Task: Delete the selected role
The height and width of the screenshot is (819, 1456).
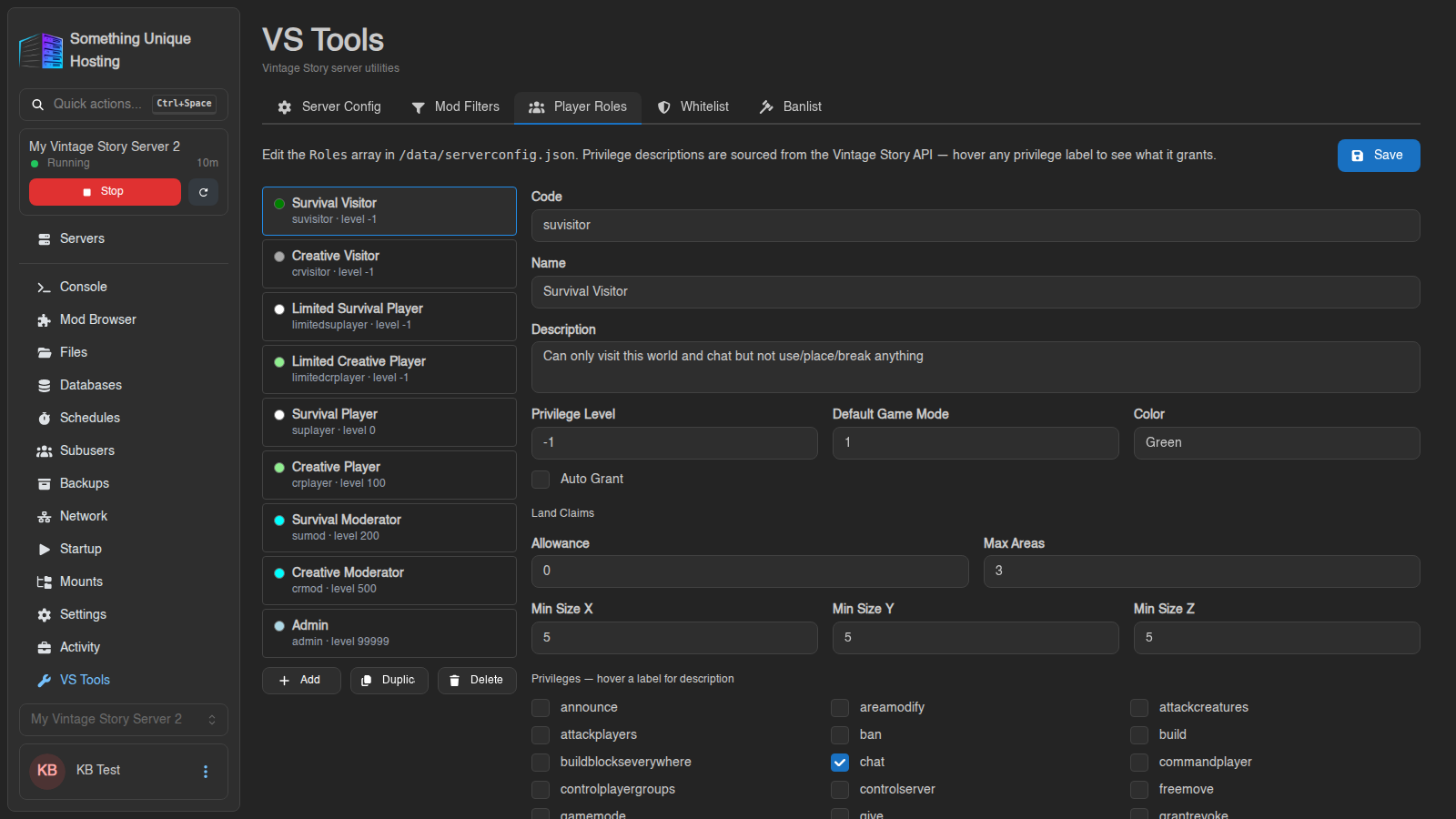Action: coord(477,681)
